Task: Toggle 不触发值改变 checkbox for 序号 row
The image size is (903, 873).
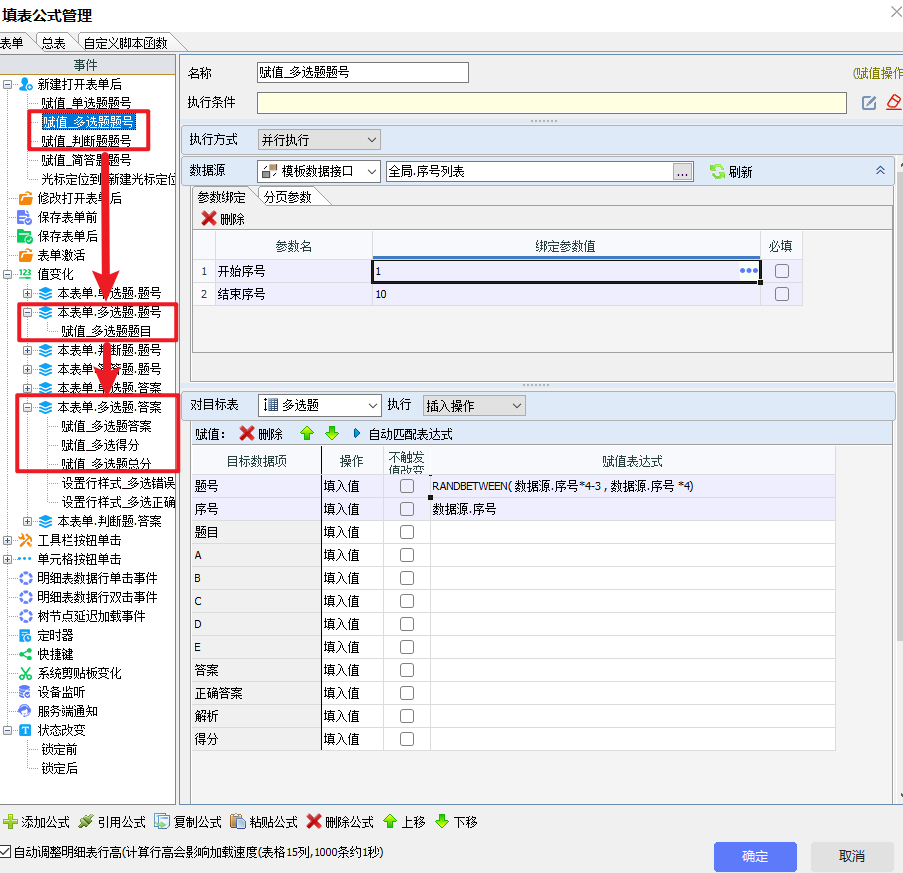Action: click(x=407, y=509)
